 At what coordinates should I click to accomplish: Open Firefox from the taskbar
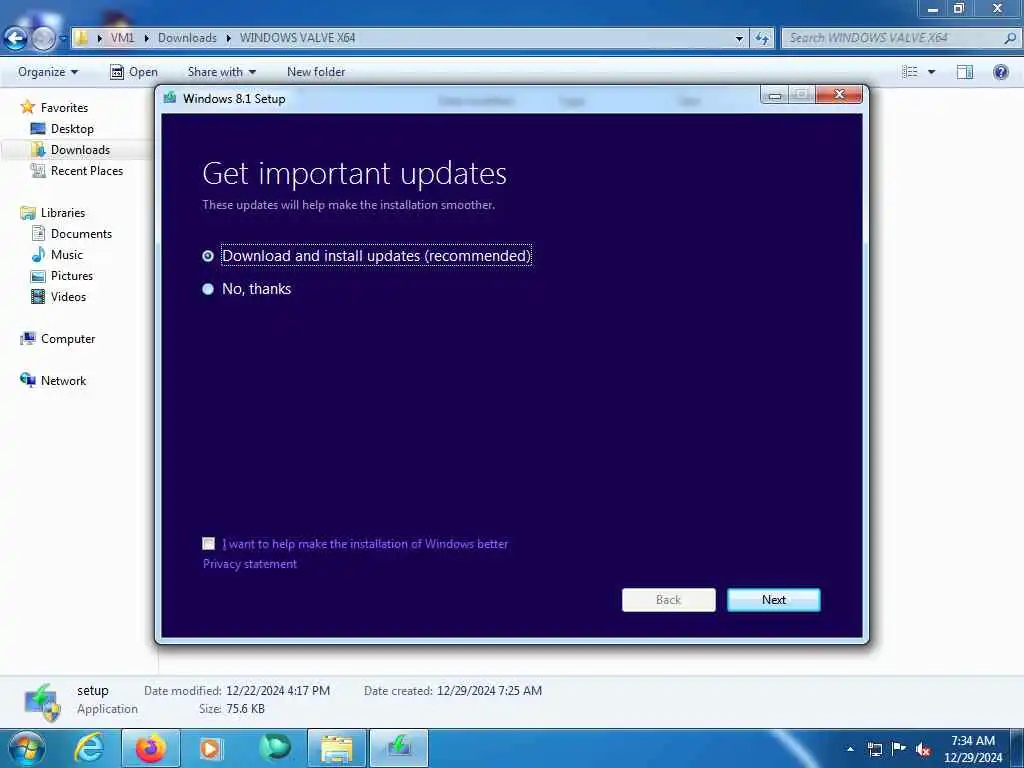(151, 748)
